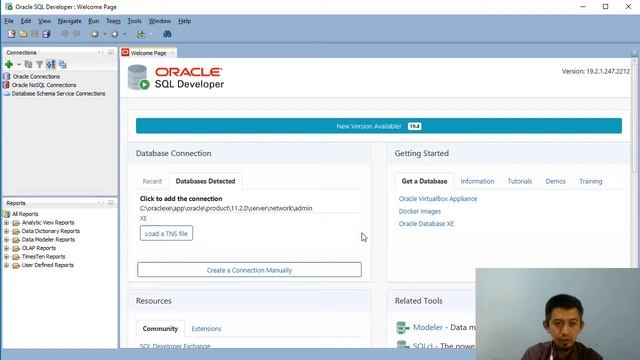Open the File menu
640x360 pixels.
[x=9, y=21]
